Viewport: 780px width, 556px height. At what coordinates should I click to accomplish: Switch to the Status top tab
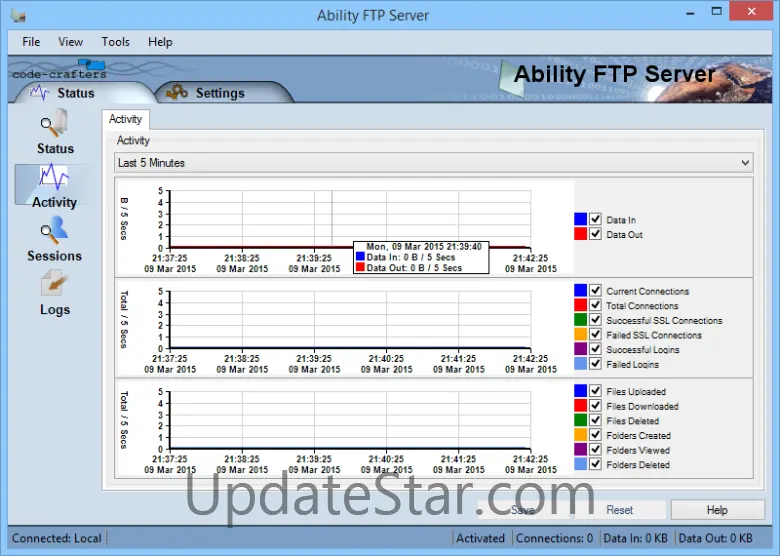pos(75,93)
